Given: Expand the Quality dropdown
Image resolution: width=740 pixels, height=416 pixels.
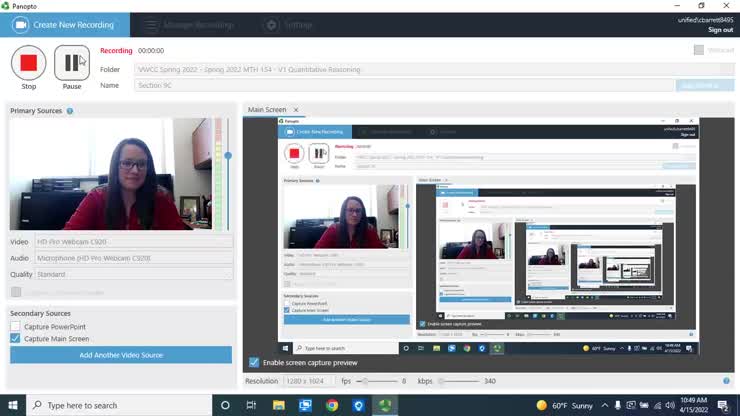Looking at the screenshot, I should (x=133, y=274).
